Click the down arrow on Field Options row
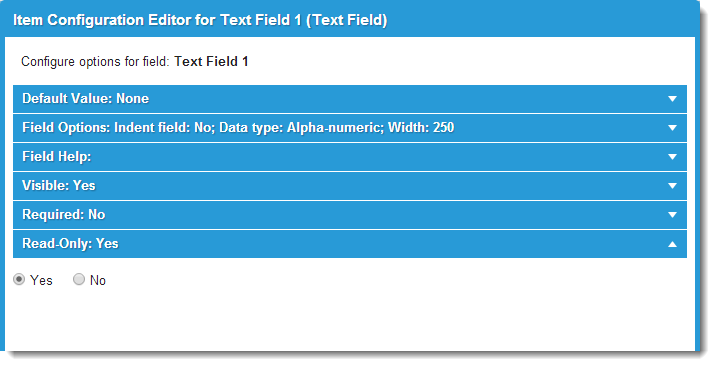The image size is (715, 366). pyautogui.click(x=672, y=128)
